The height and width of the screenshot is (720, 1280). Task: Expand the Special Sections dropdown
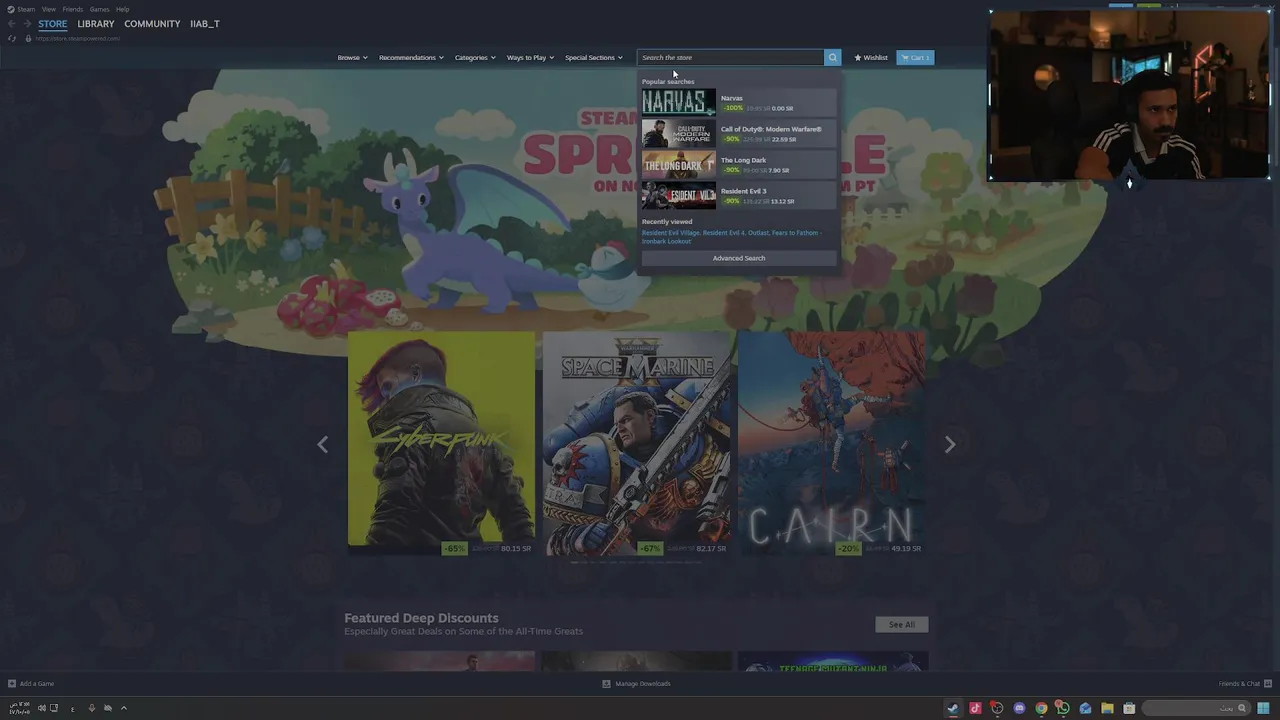tap(594, 58)
